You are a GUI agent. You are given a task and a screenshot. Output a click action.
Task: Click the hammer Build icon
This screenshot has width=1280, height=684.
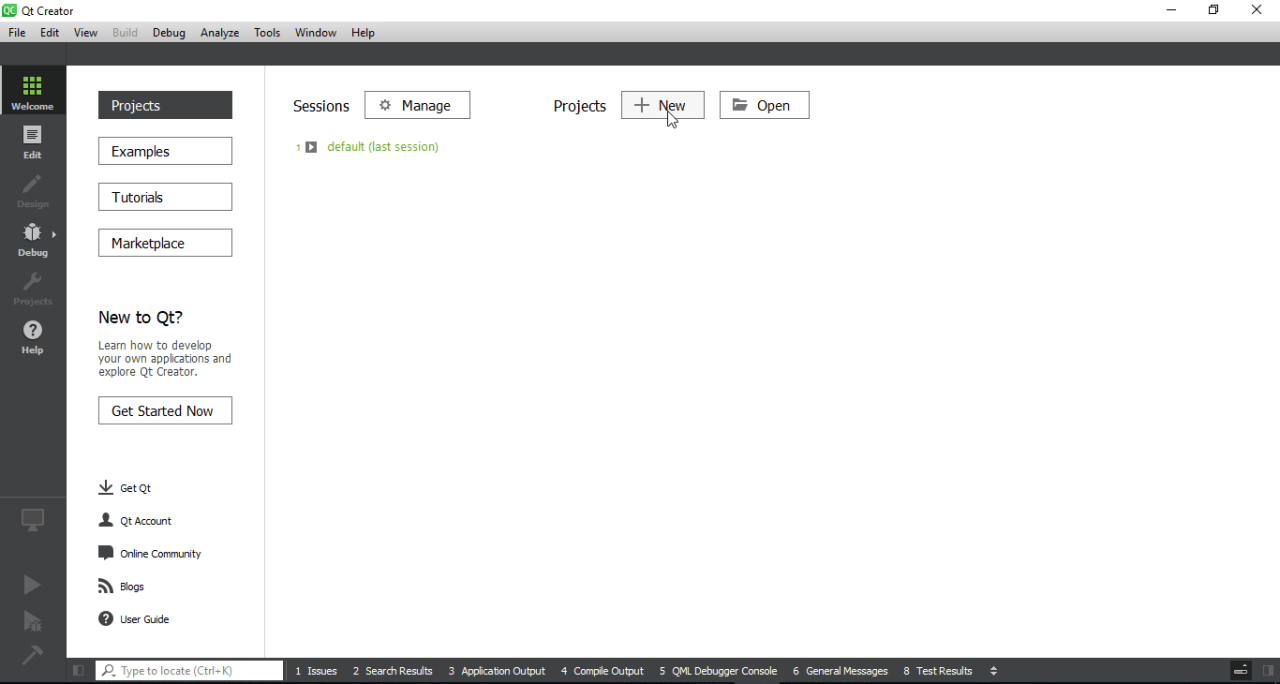pyautogui.click(x=32, y=655)
